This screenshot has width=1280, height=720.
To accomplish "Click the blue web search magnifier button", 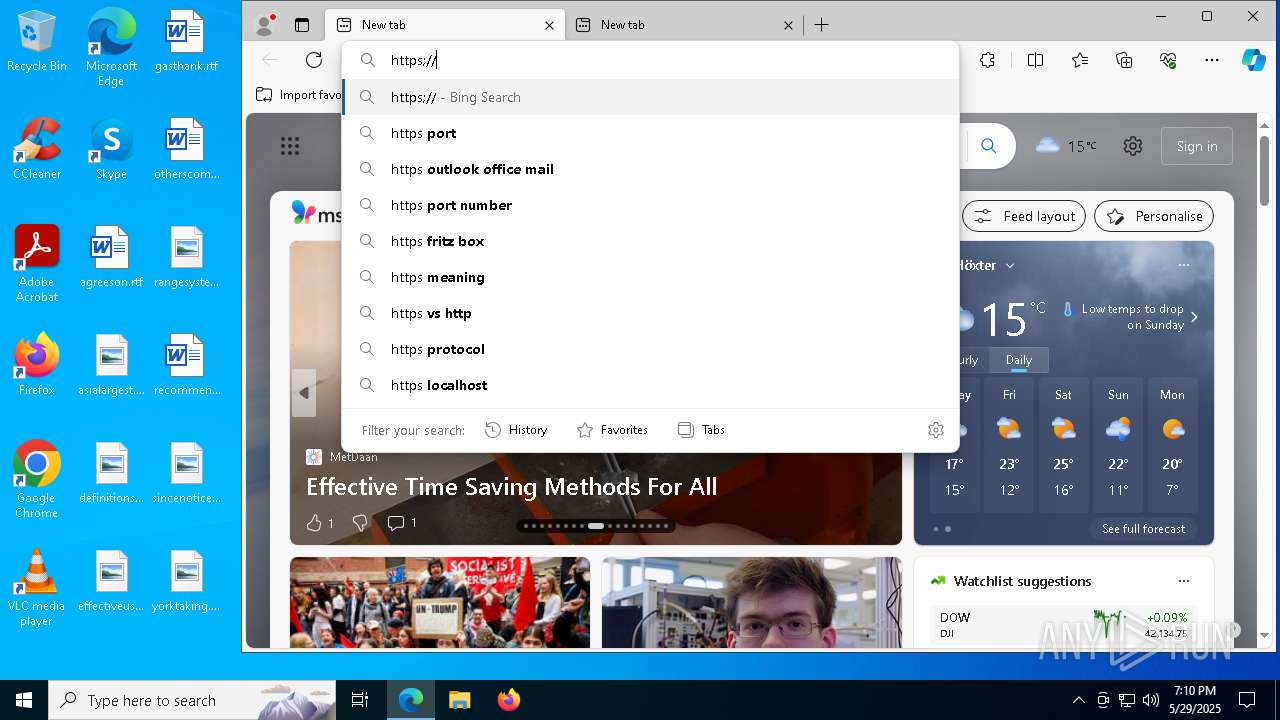I will coord(988,146).
